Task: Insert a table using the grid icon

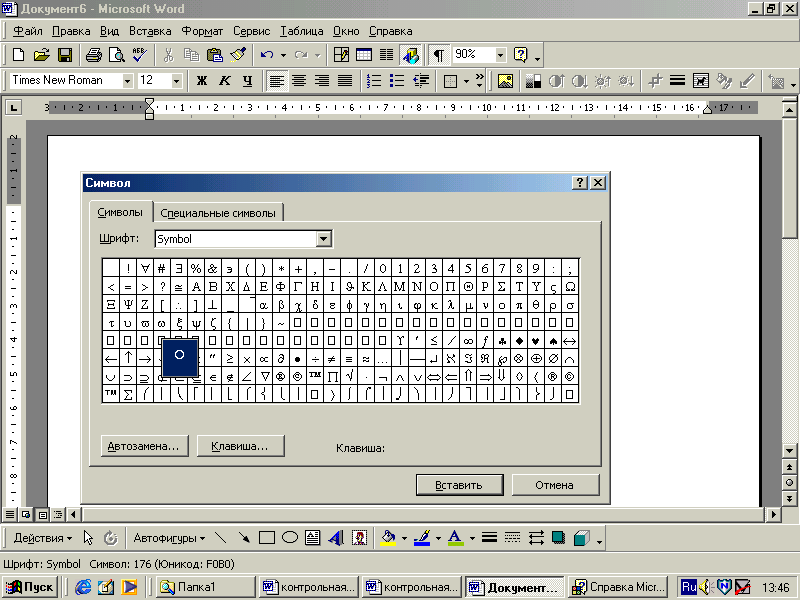Action: pyautogui.click(x=364, y=55)
